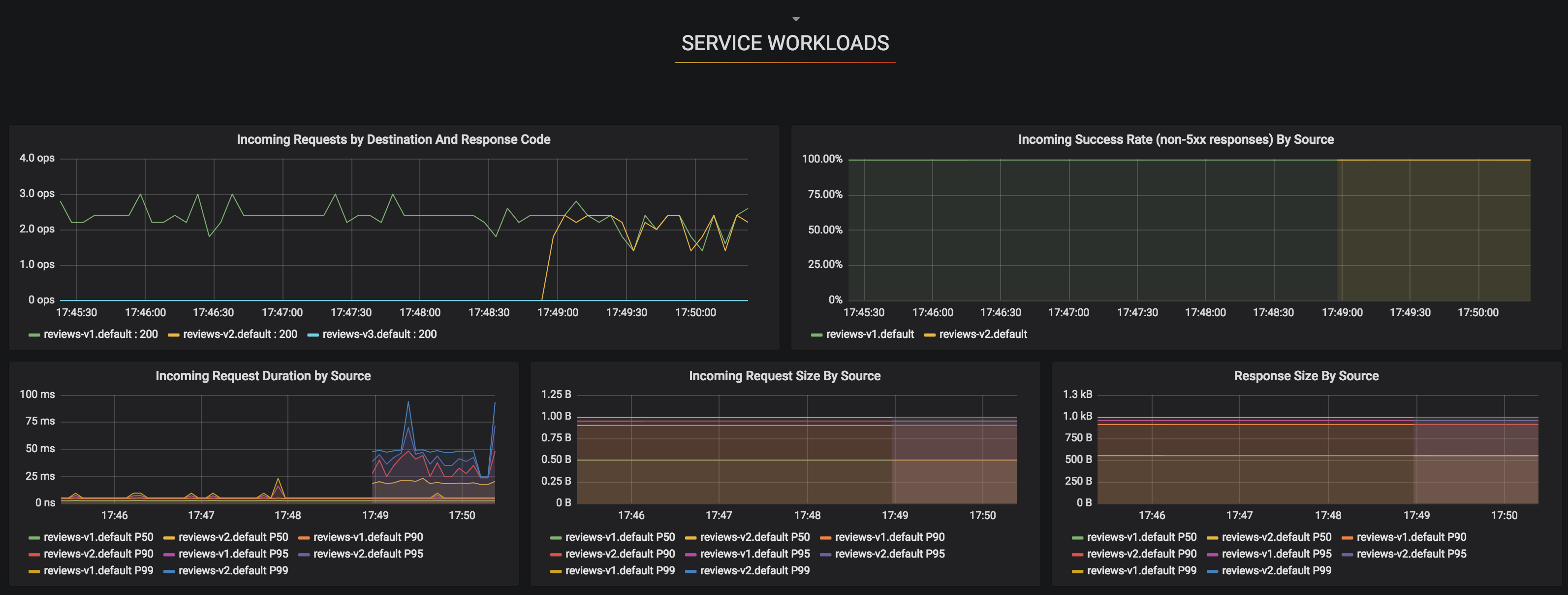The width and height of the screenshot is (1568, 595).
Task: Click magenta swatch for reviews-v1.default P95 request size
Action: (x=690, y=554)
